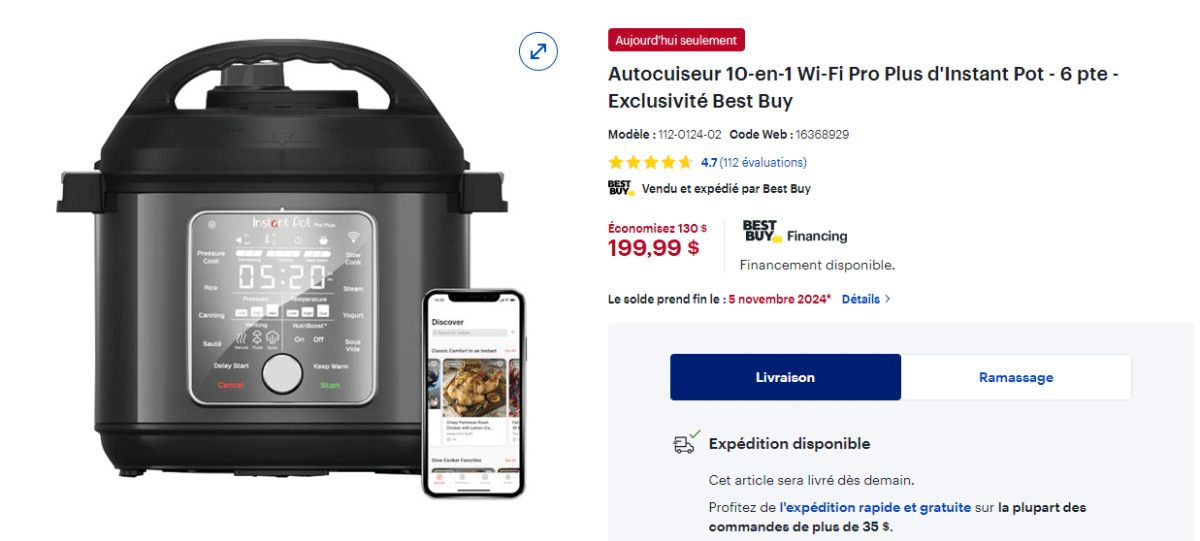This screenshot has height=541, width=1200.
Task: Click the expand image icon
Action: pos(538,52)
